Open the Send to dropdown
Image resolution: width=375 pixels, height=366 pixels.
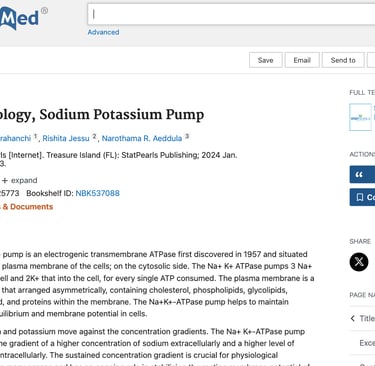click(x=343, y=60)
